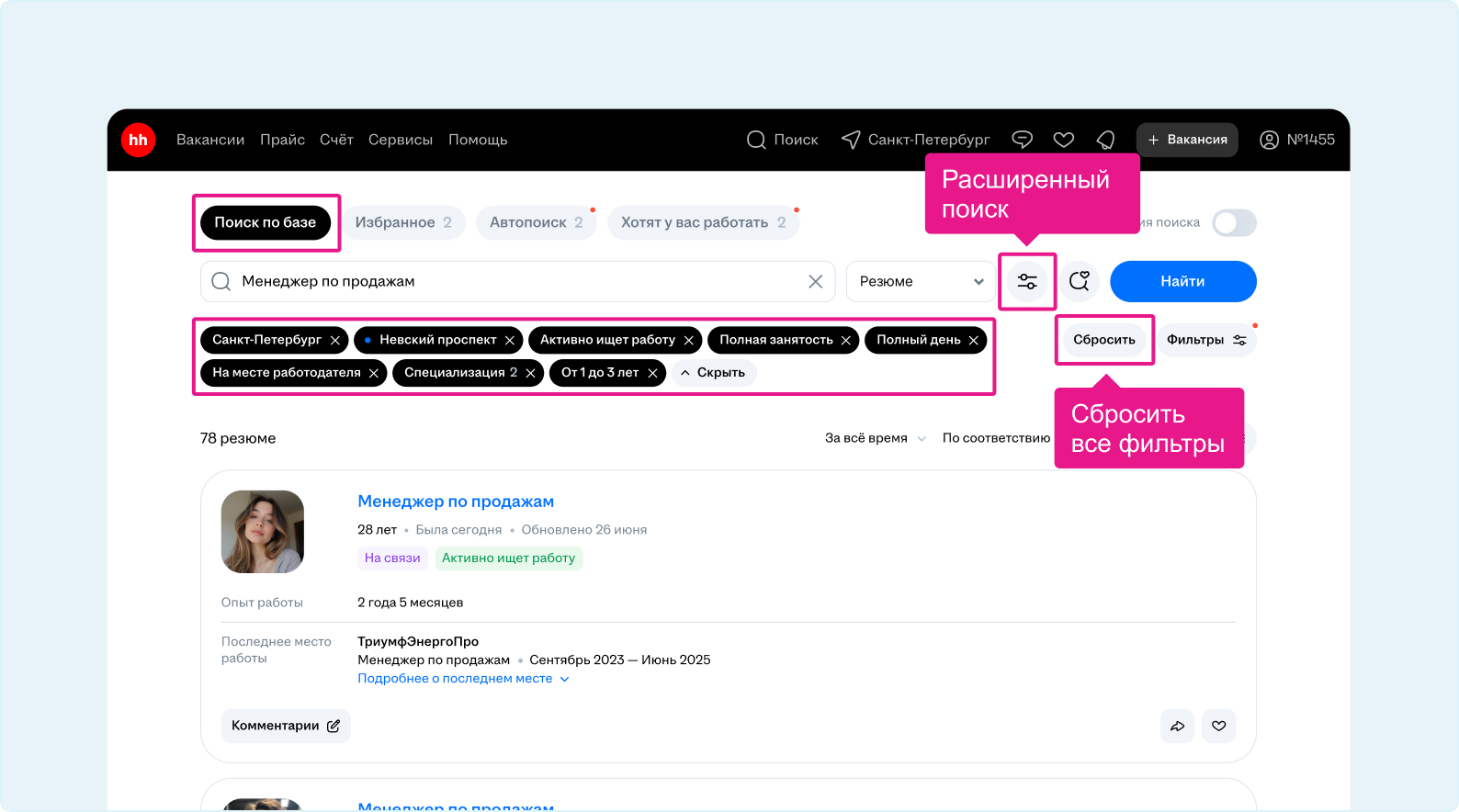This screenshot has height=812, width=1459.
Task: Open the search magnifier in top bar
Action: (x=756, y=140)
